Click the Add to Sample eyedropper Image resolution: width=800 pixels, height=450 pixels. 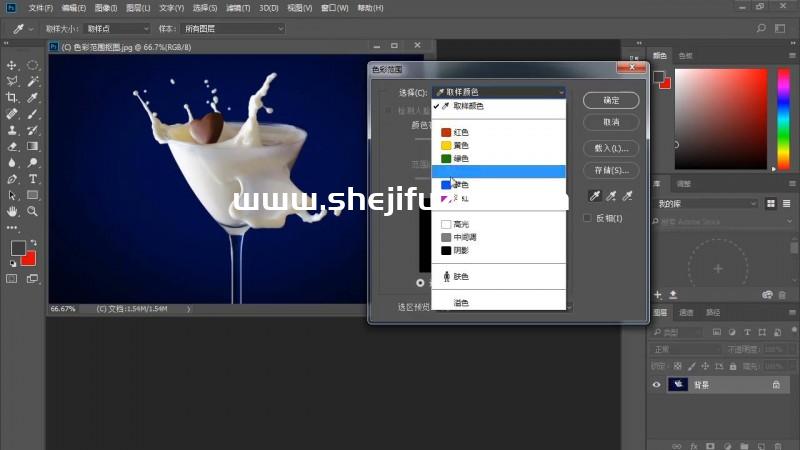point(611,196)
